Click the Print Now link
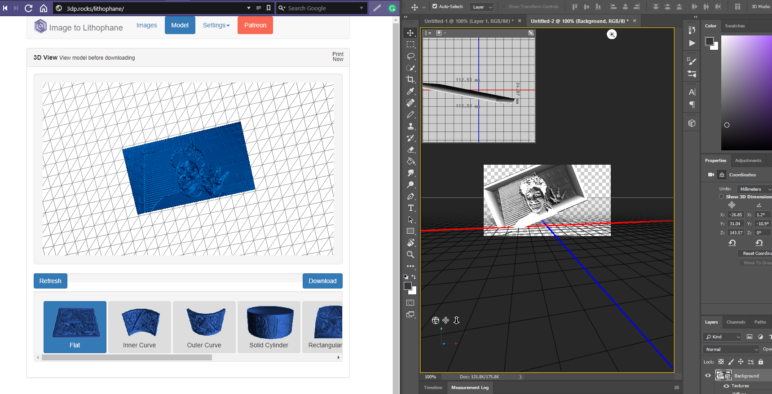 pos(338,56)
